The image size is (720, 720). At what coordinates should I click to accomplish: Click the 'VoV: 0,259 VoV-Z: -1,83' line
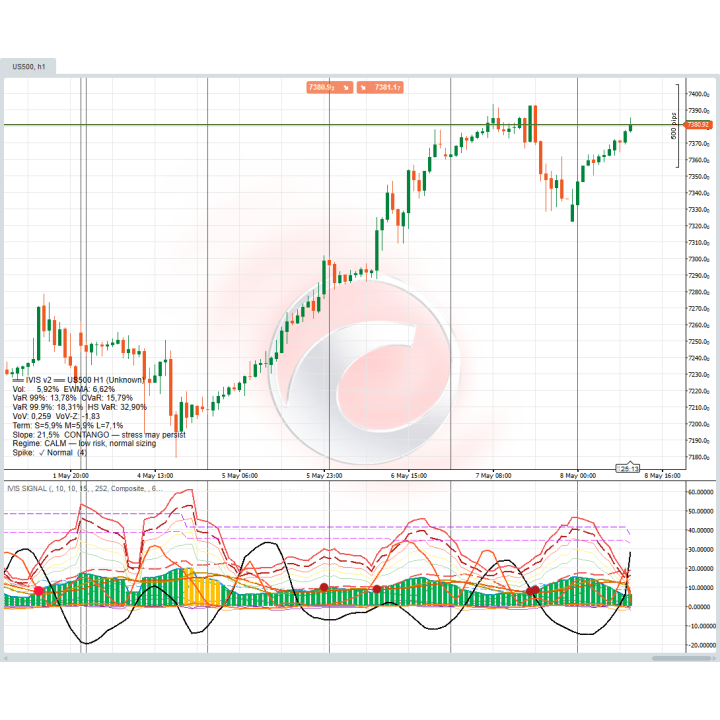pos(56,416)
